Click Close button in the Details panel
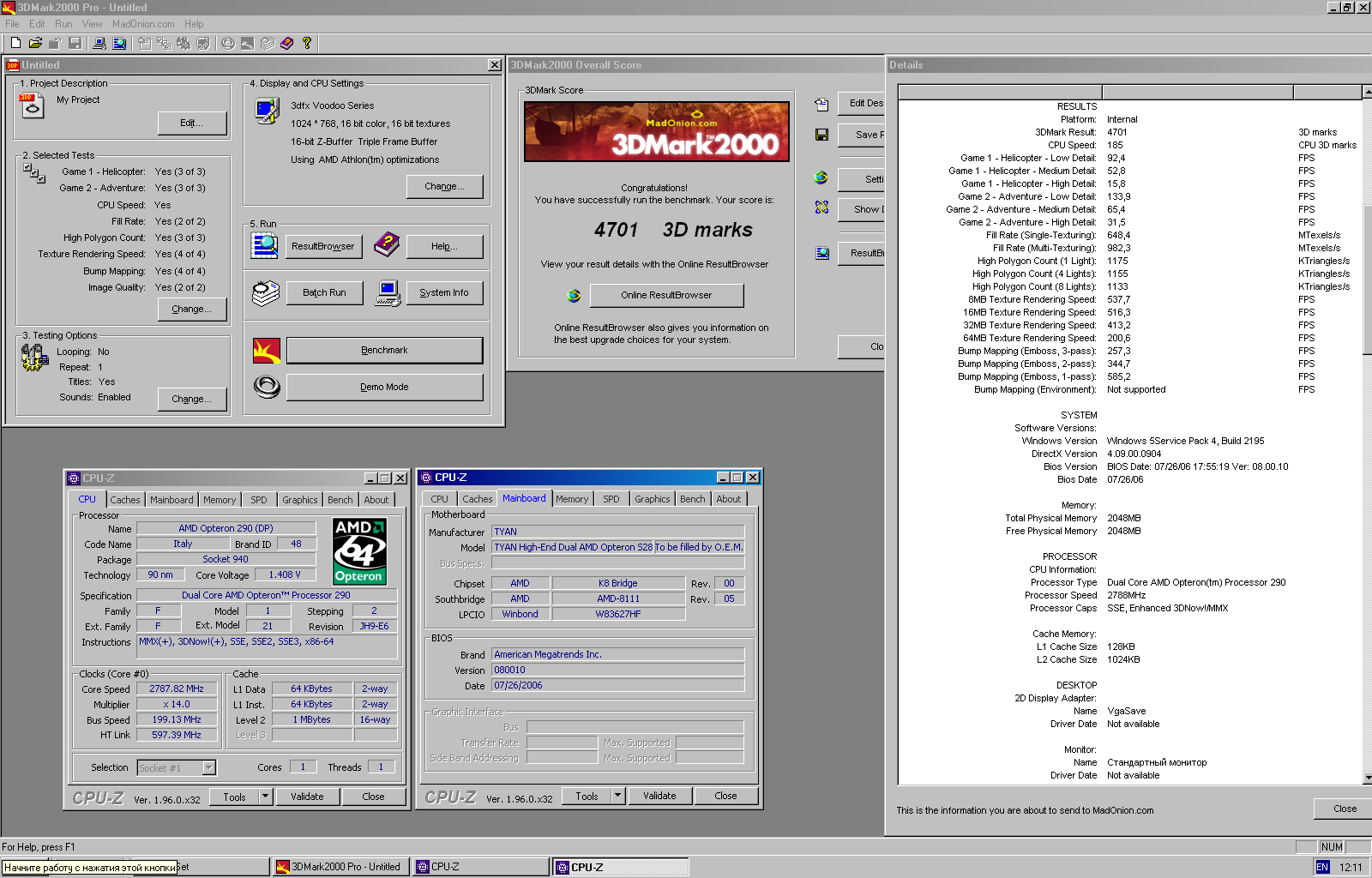The image size is (1372, 878). click(1345, 809)
